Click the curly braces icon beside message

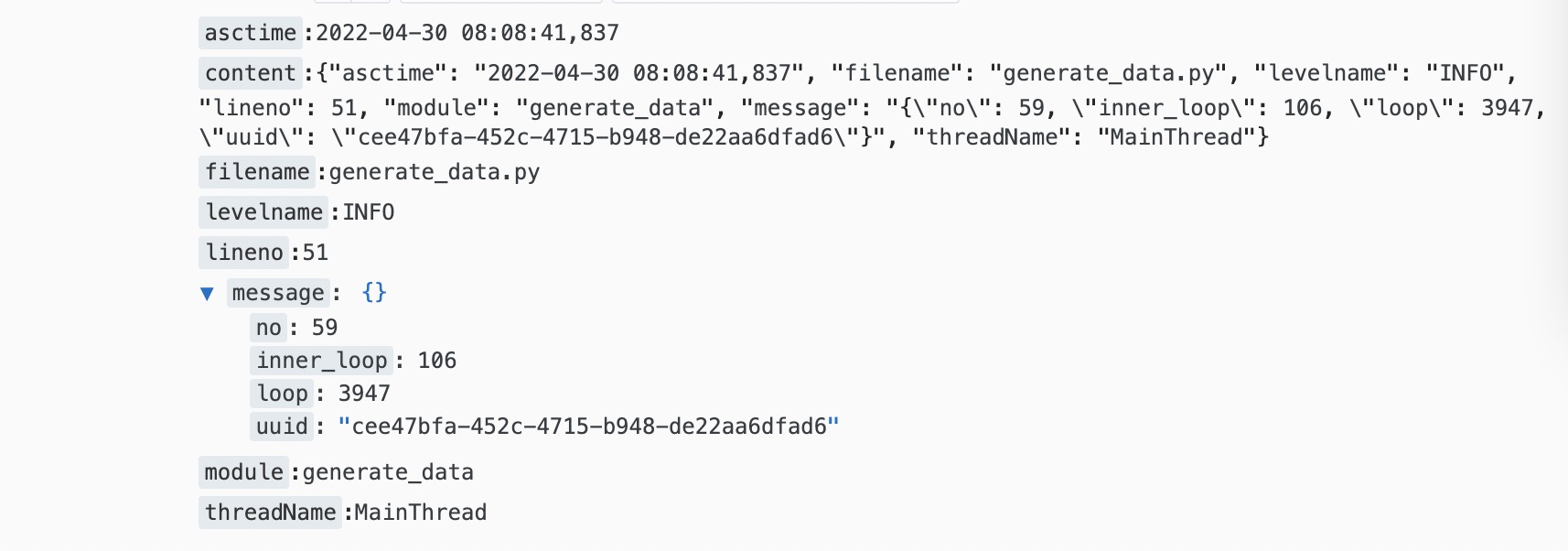coord(374,293)
